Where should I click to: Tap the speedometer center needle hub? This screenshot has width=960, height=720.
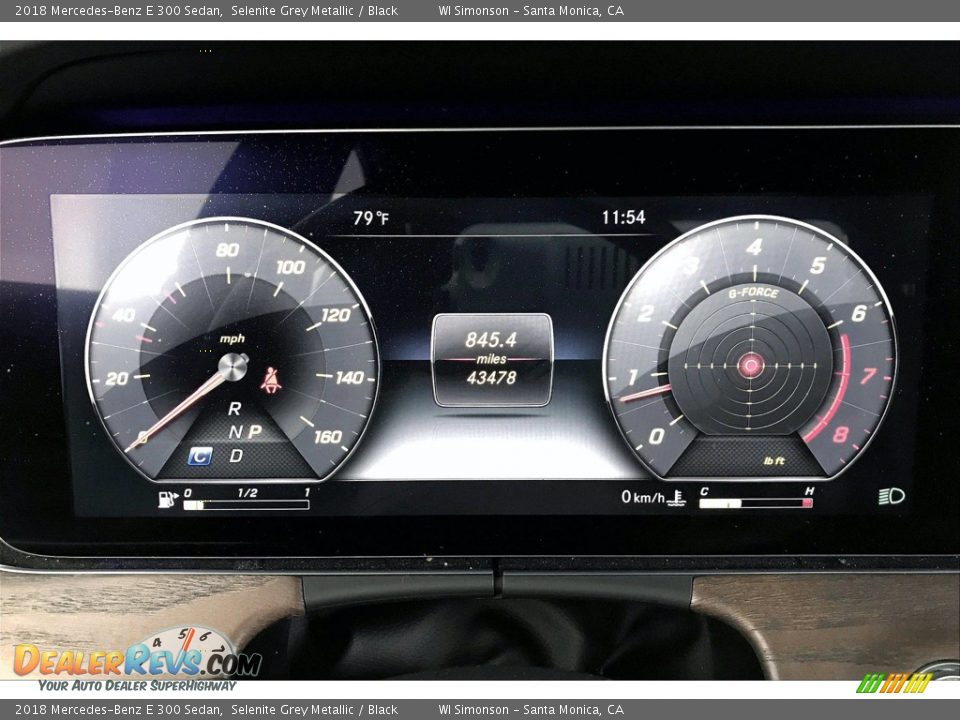(x=233, y=367)
